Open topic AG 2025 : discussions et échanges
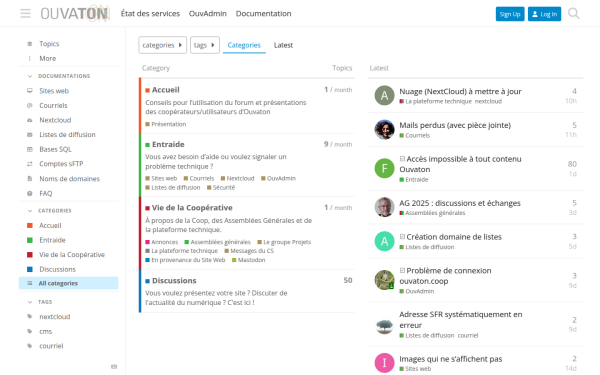Image resolution: width=600 pixels, height=375 pixels. (x=460, y=203)
